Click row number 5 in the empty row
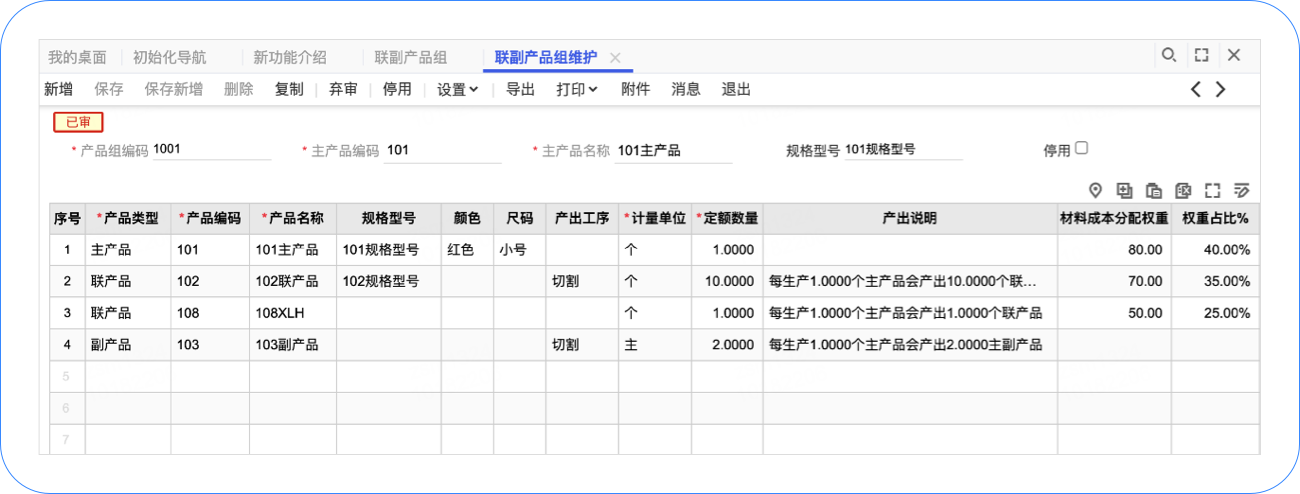The width and height of the screenshot is (1300, 494). (67, 377)
